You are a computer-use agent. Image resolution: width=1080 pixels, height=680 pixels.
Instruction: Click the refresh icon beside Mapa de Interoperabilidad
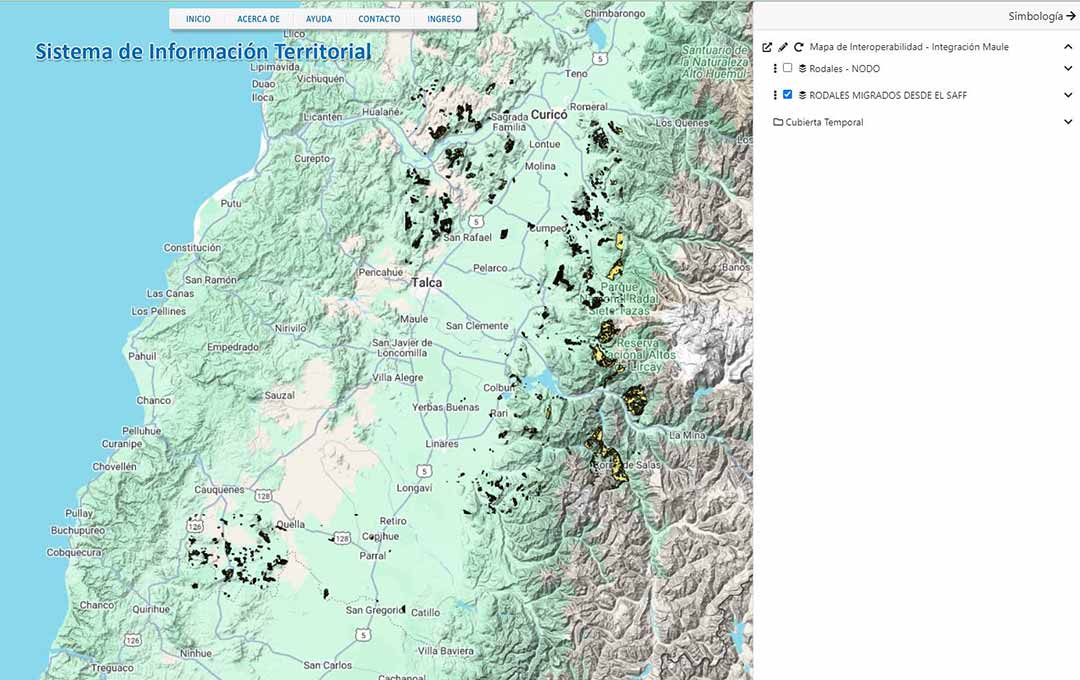coord(799,47)
